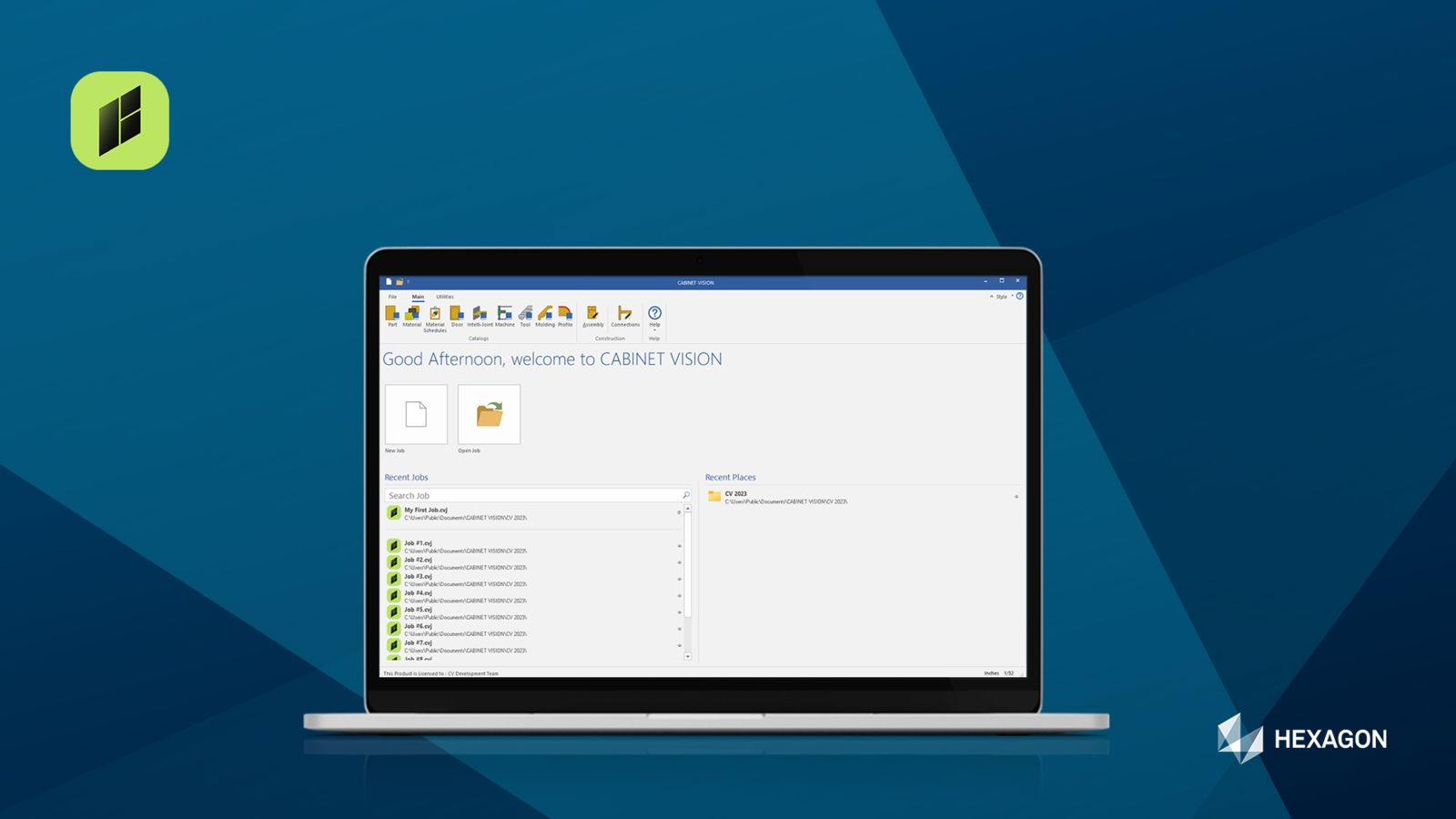1456x819 pixels.
Task: Open the Style dropdown menu
Action: click(x=1002, y=297)
